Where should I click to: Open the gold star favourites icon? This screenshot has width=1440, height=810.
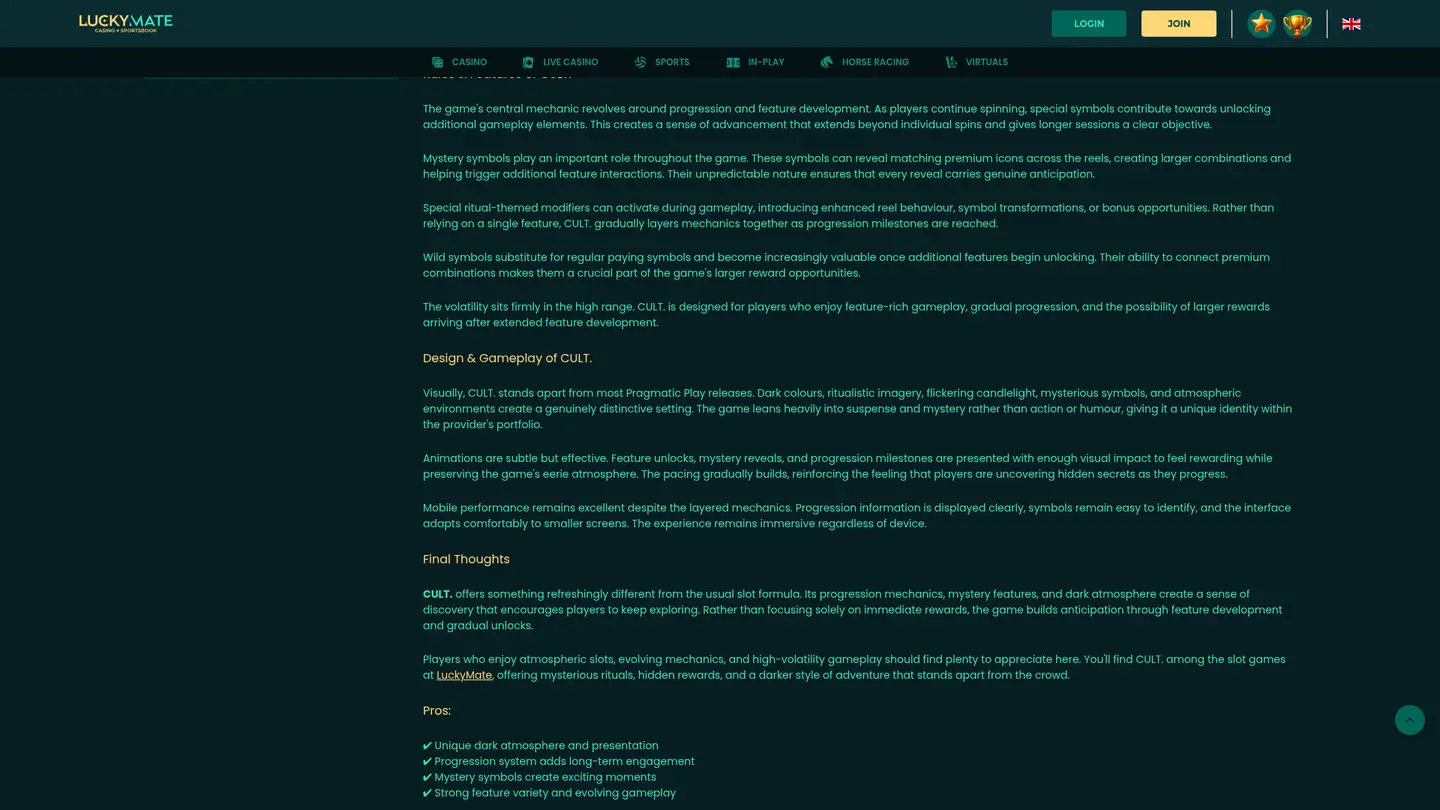1261,24
